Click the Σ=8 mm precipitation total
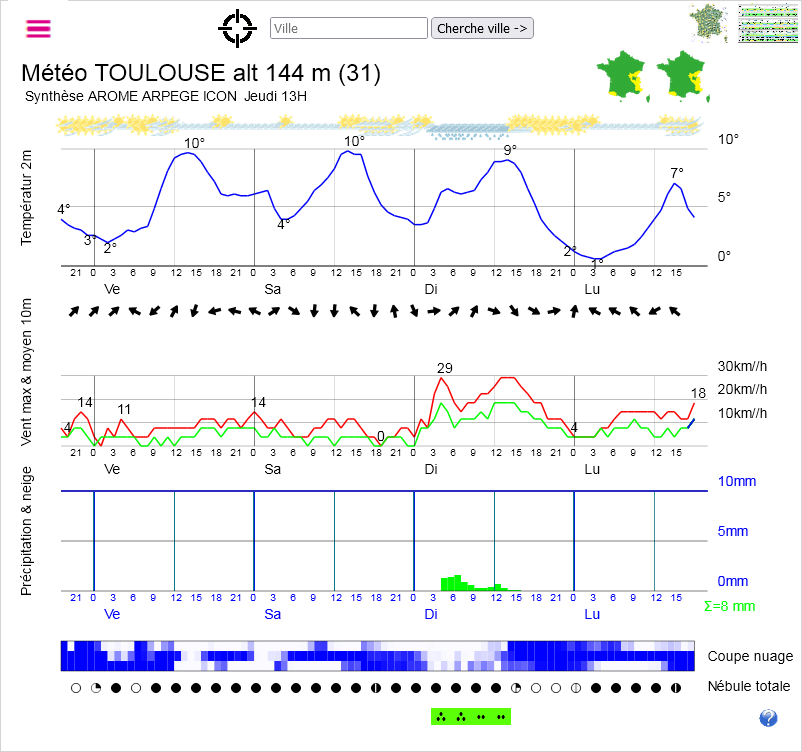 [729, 607]
